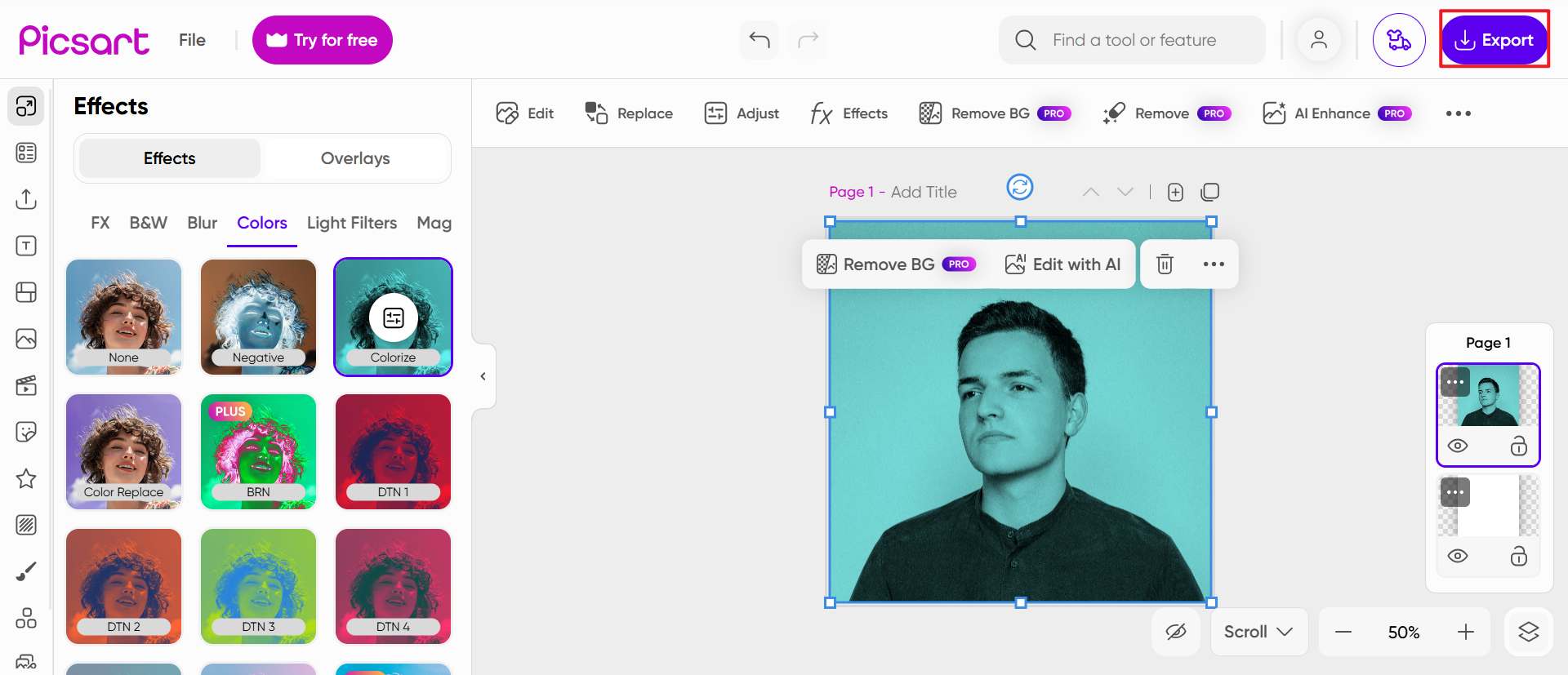Toggle lock on the second layer
This screenshot has width=1568, height=675.
[1518, 556]
